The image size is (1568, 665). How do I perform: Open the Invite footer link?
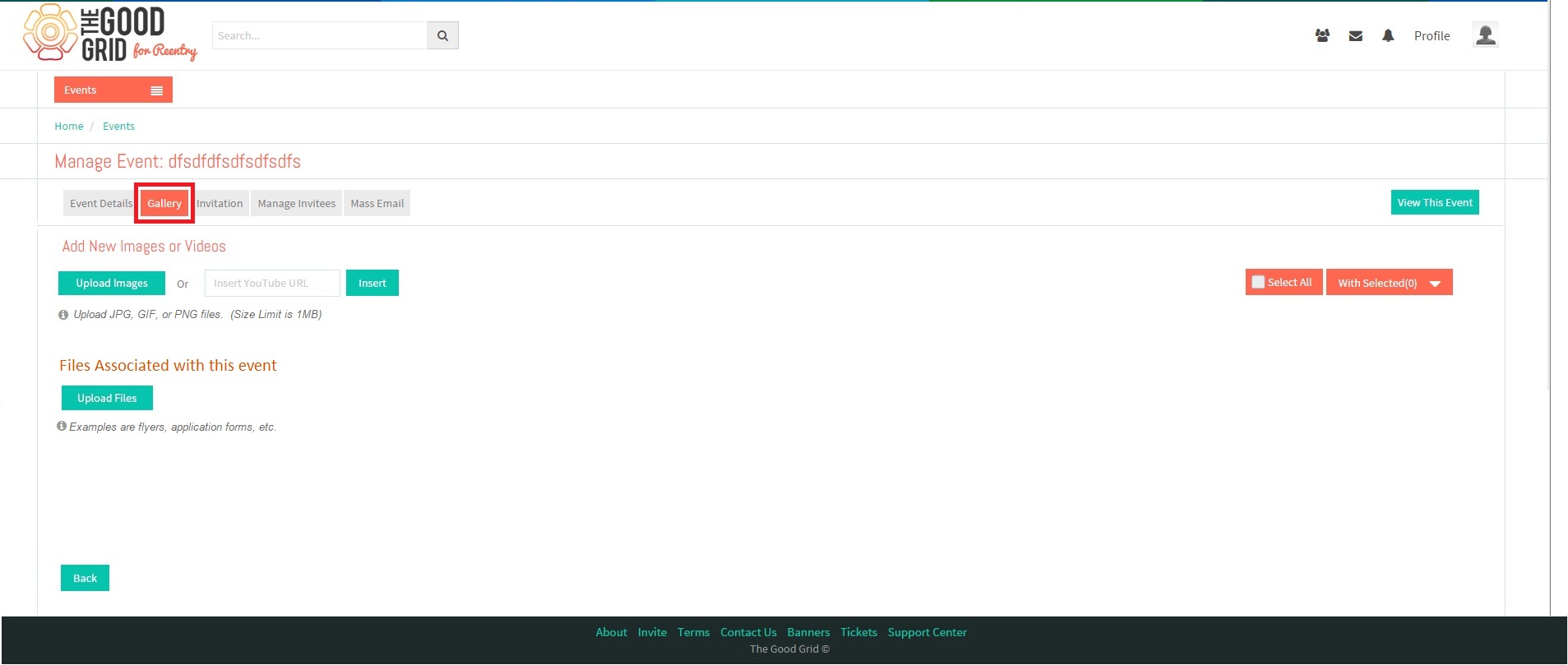[652, 632]
